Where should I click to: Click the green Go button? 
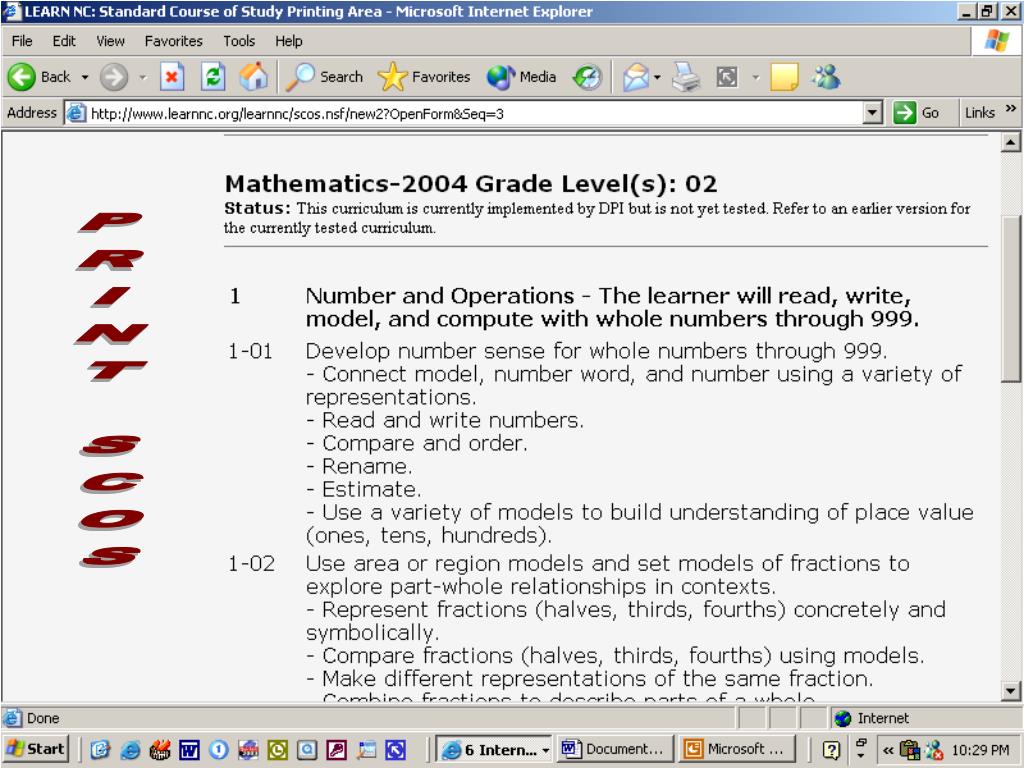pos(917,113)
